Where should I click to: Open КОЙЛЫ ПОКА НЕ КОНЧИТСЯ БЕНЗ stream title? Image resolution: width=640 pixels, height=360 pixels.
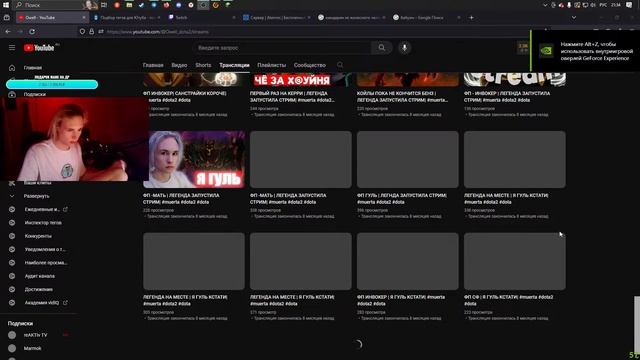pyautogui.click(x=402, y=97)
